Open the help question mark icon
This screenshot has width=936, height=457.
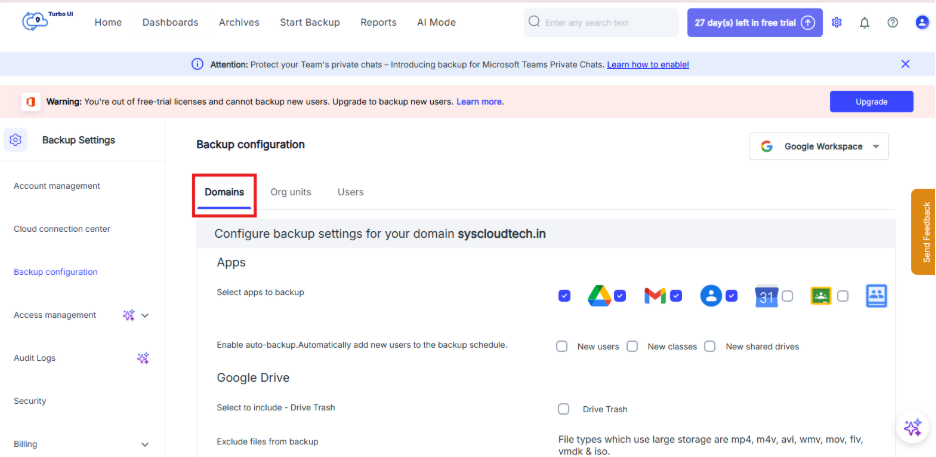point(892,23)
